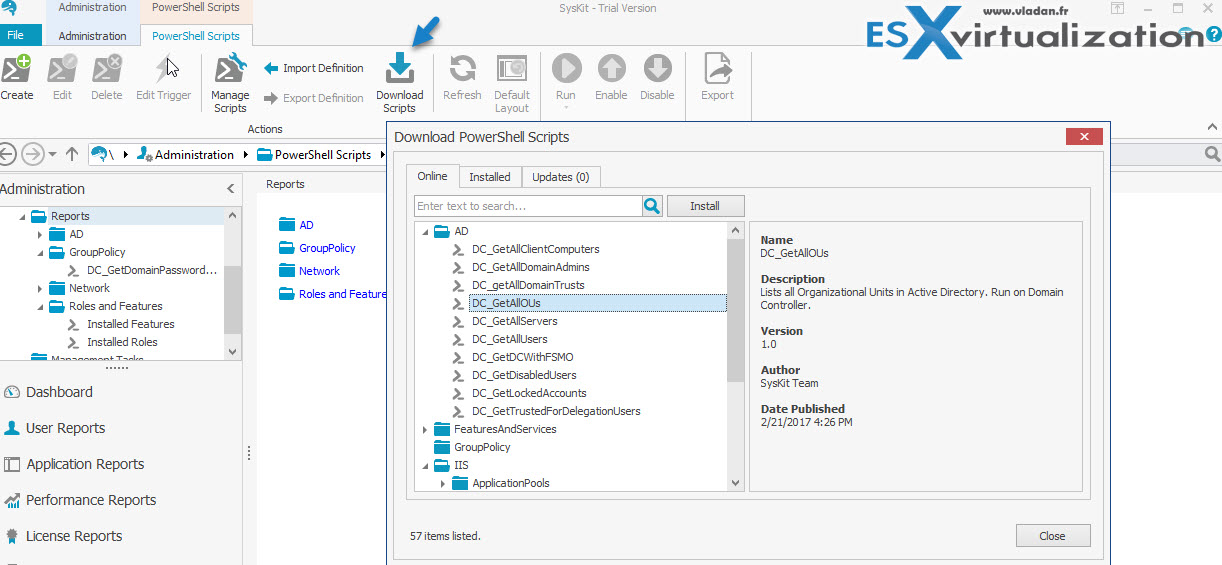Select the GroupPolicy folder in the dialog tree

coord(482,447)
